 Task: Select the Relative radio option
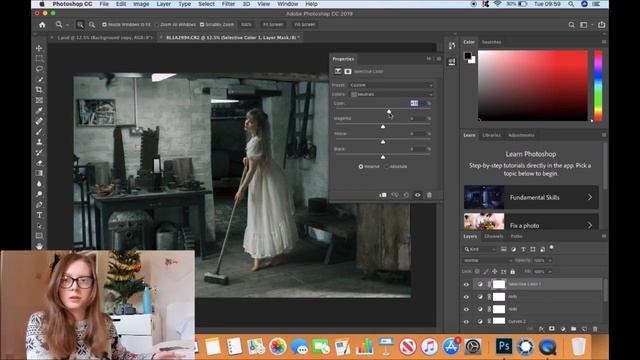click(x=361, y=167)
